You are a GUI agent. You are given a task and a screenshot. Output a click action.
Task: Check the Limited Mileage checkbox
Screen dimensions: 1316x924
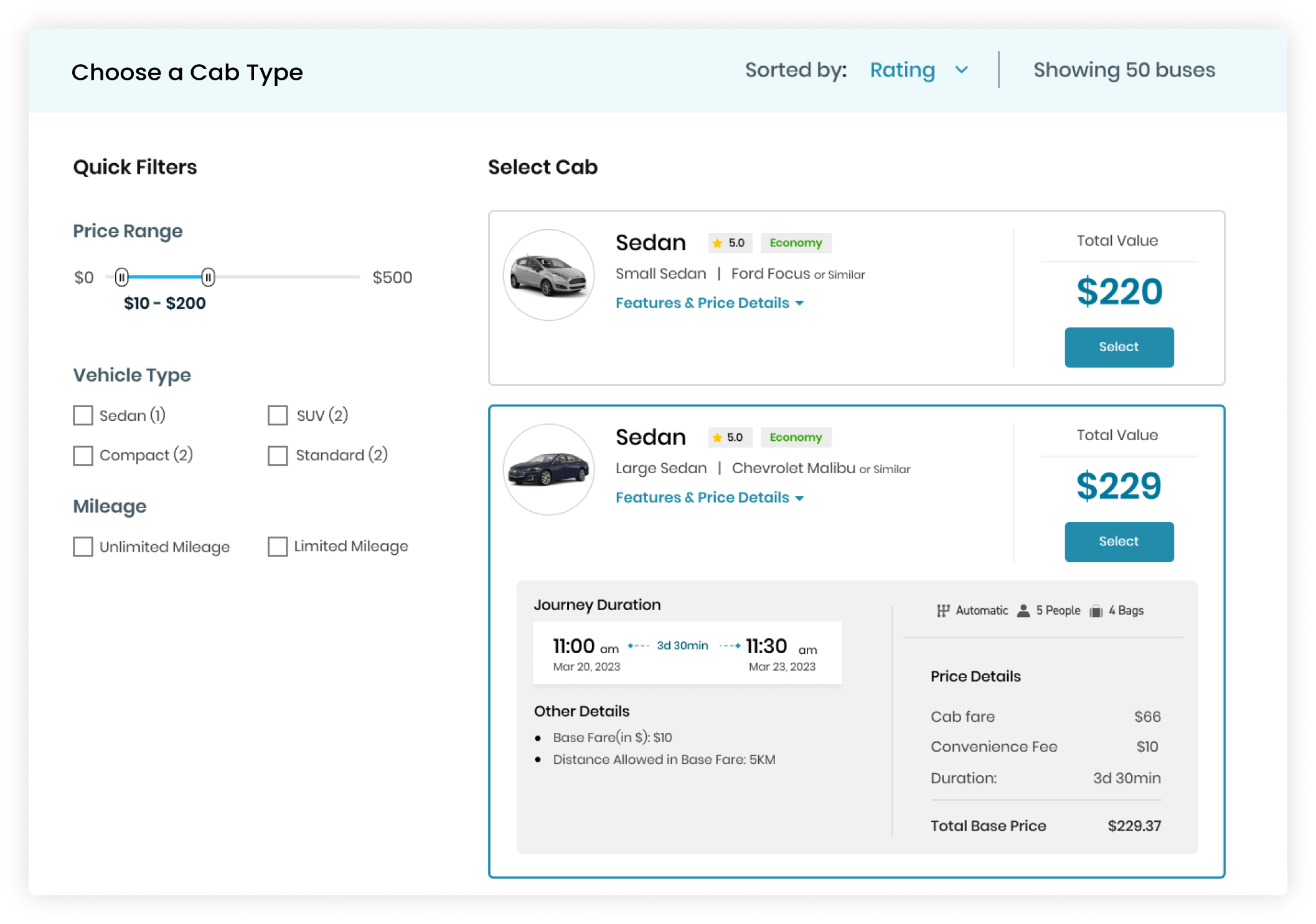(x=278, y=547)
